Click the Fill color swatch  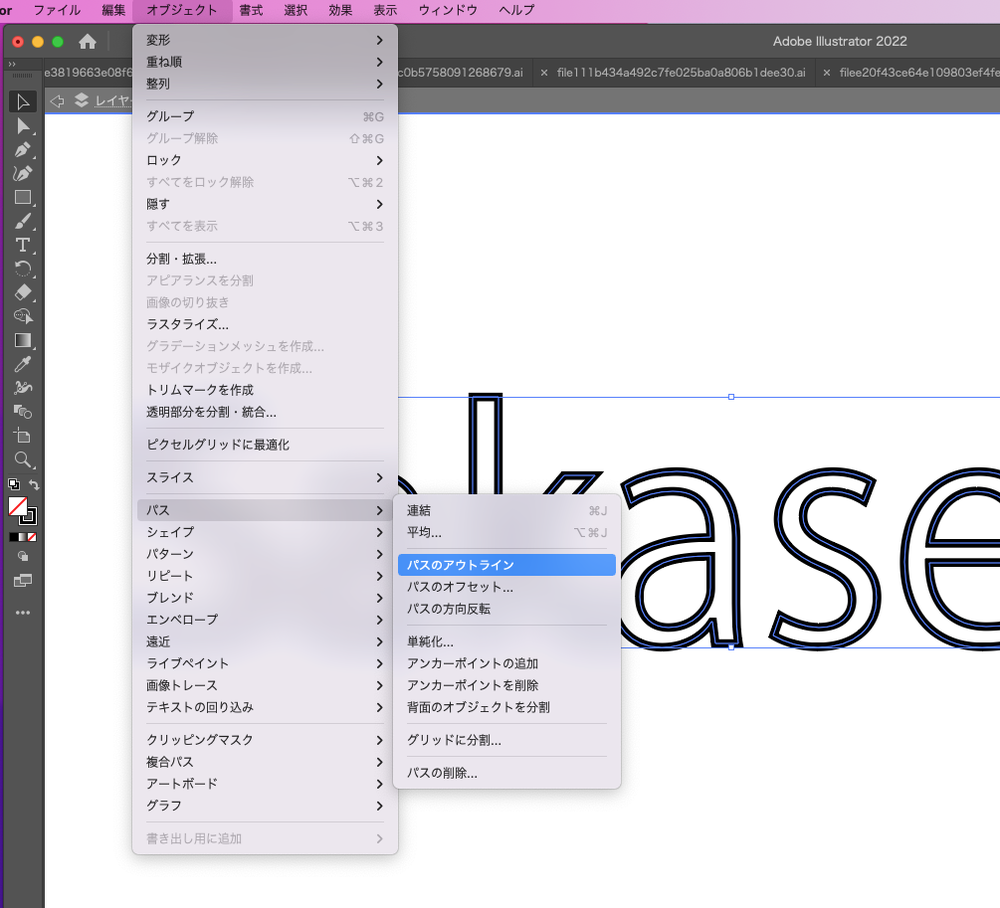[18, 506]
